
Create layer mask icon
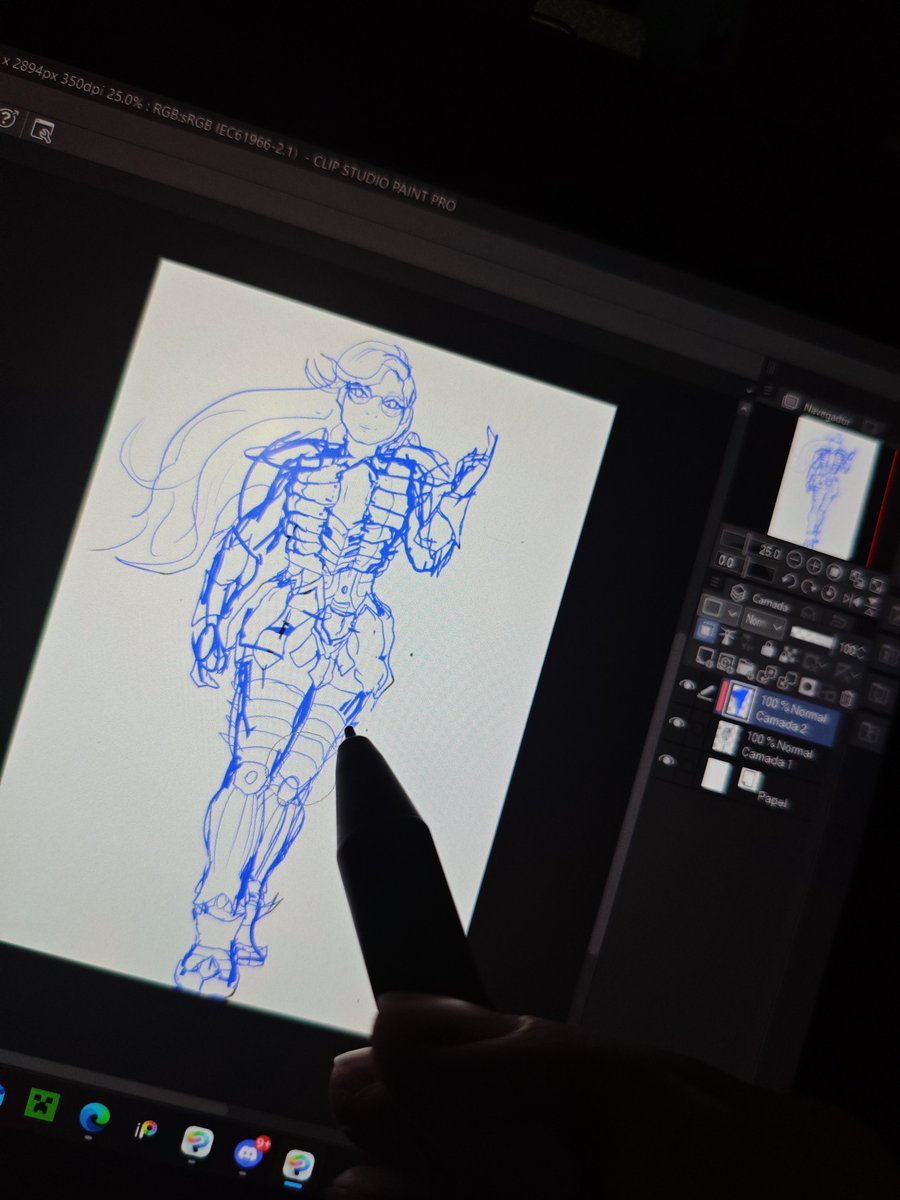click(808, 687)
